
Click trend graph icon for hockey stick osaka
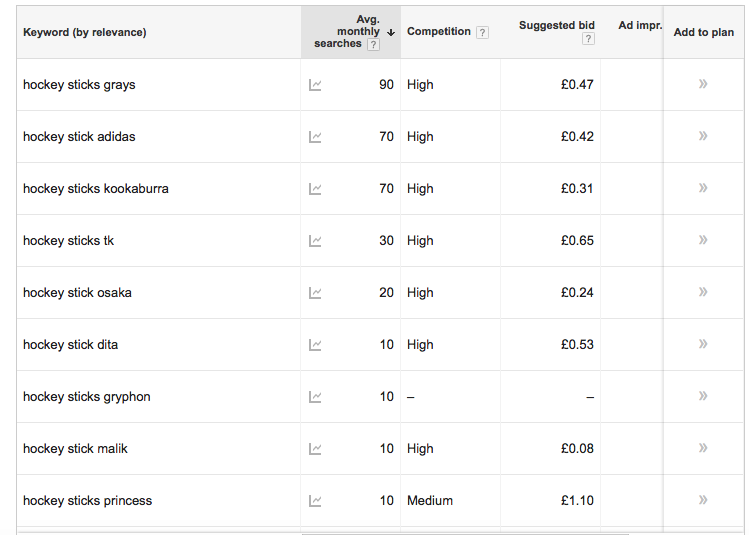(x=315, y=293)
